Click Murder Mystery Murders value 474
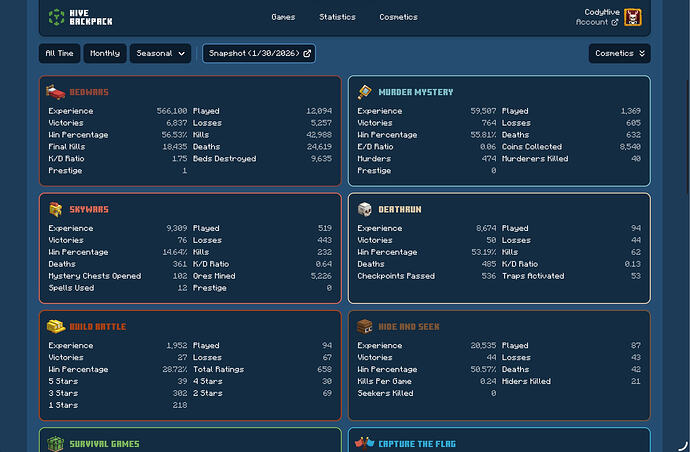690x452 pixels. click(x=488, y=158)
